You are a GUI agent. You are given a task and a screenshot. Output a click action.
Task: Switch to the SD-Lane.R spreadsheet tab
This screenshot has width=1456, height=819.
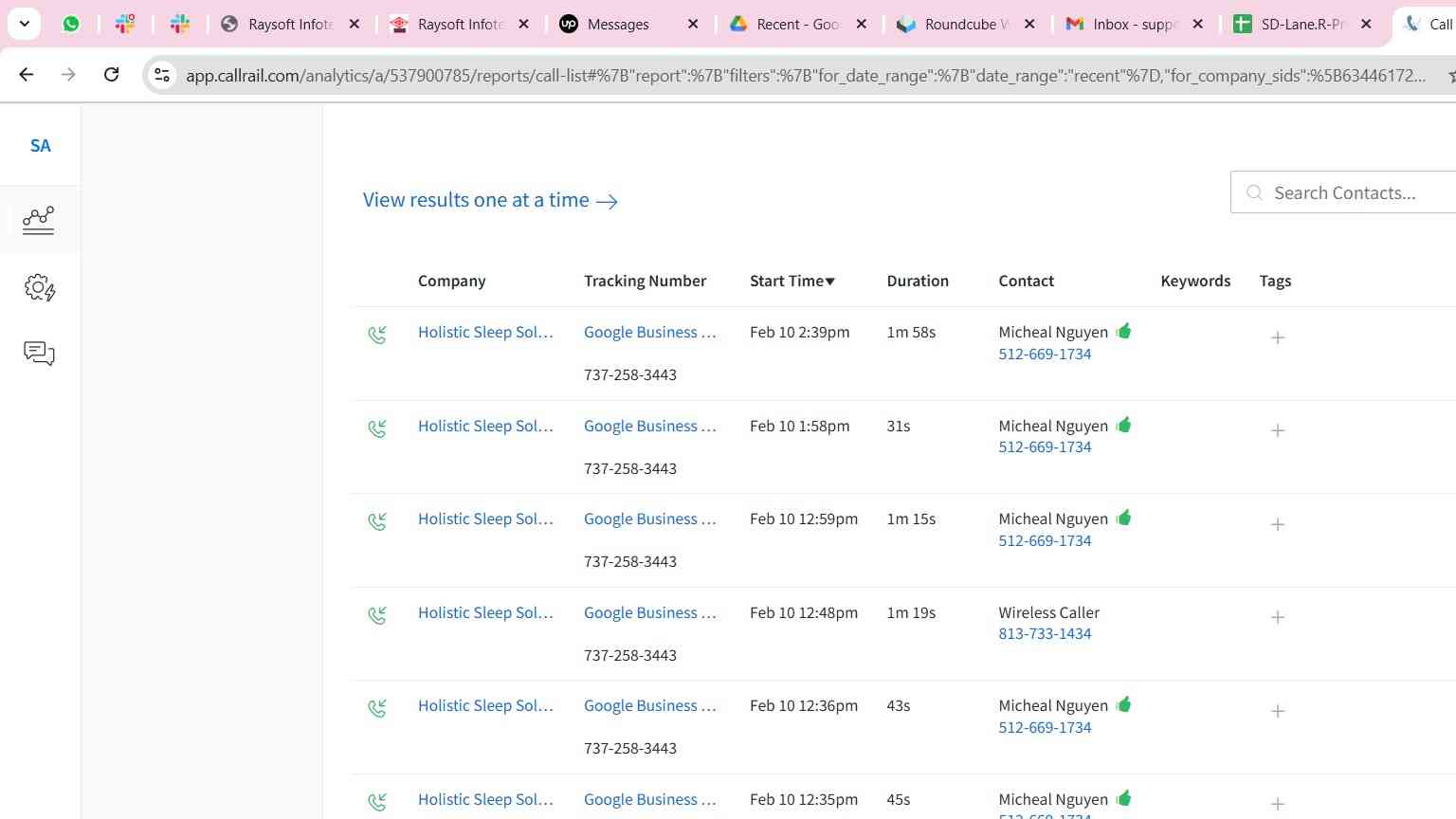pyautogui.click(x=1302, y=24)
